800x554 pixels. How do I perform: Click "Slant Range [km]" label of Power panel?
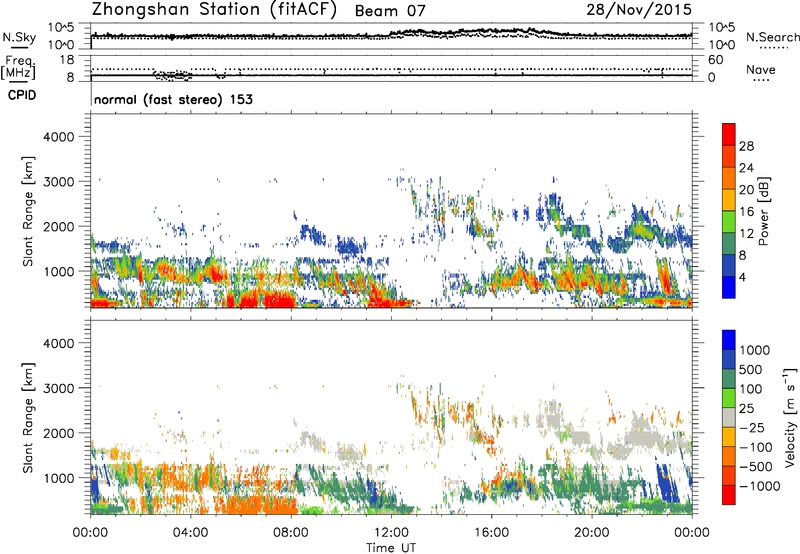pos(28,211)
